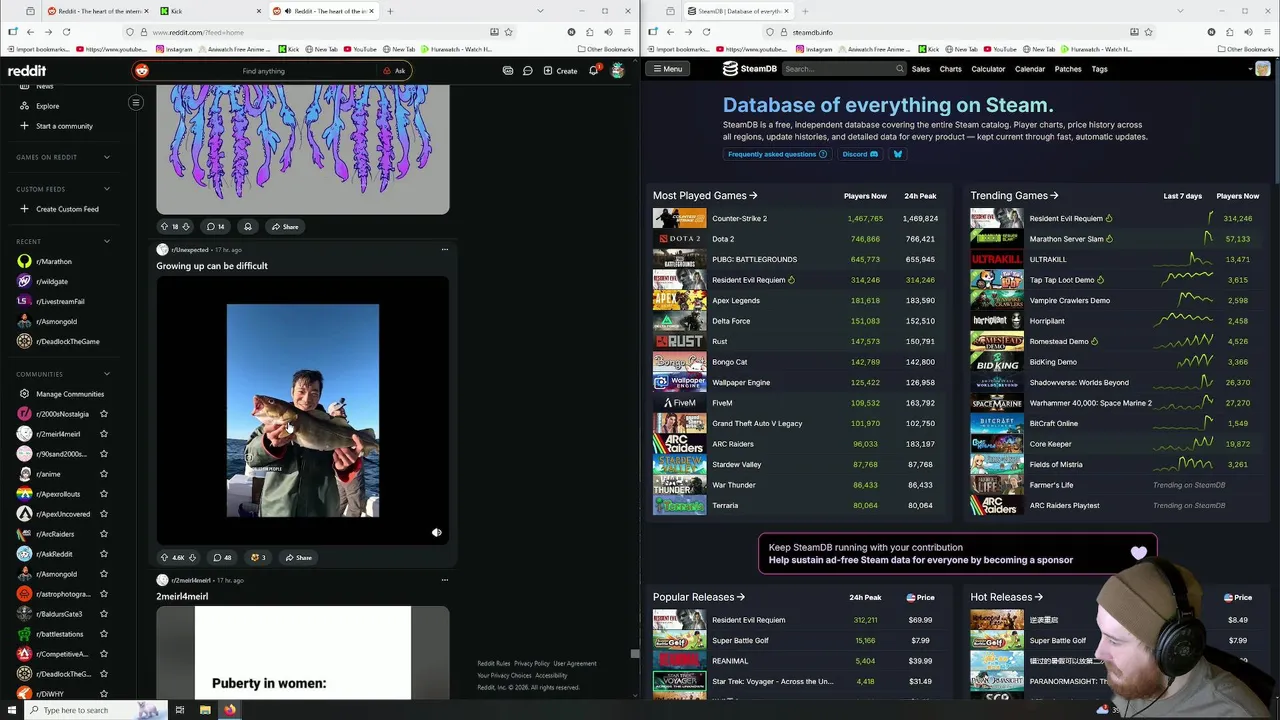
Task: Open Resident Evil Requiem thumbnail in Trending Games
Action: (996, 218)
